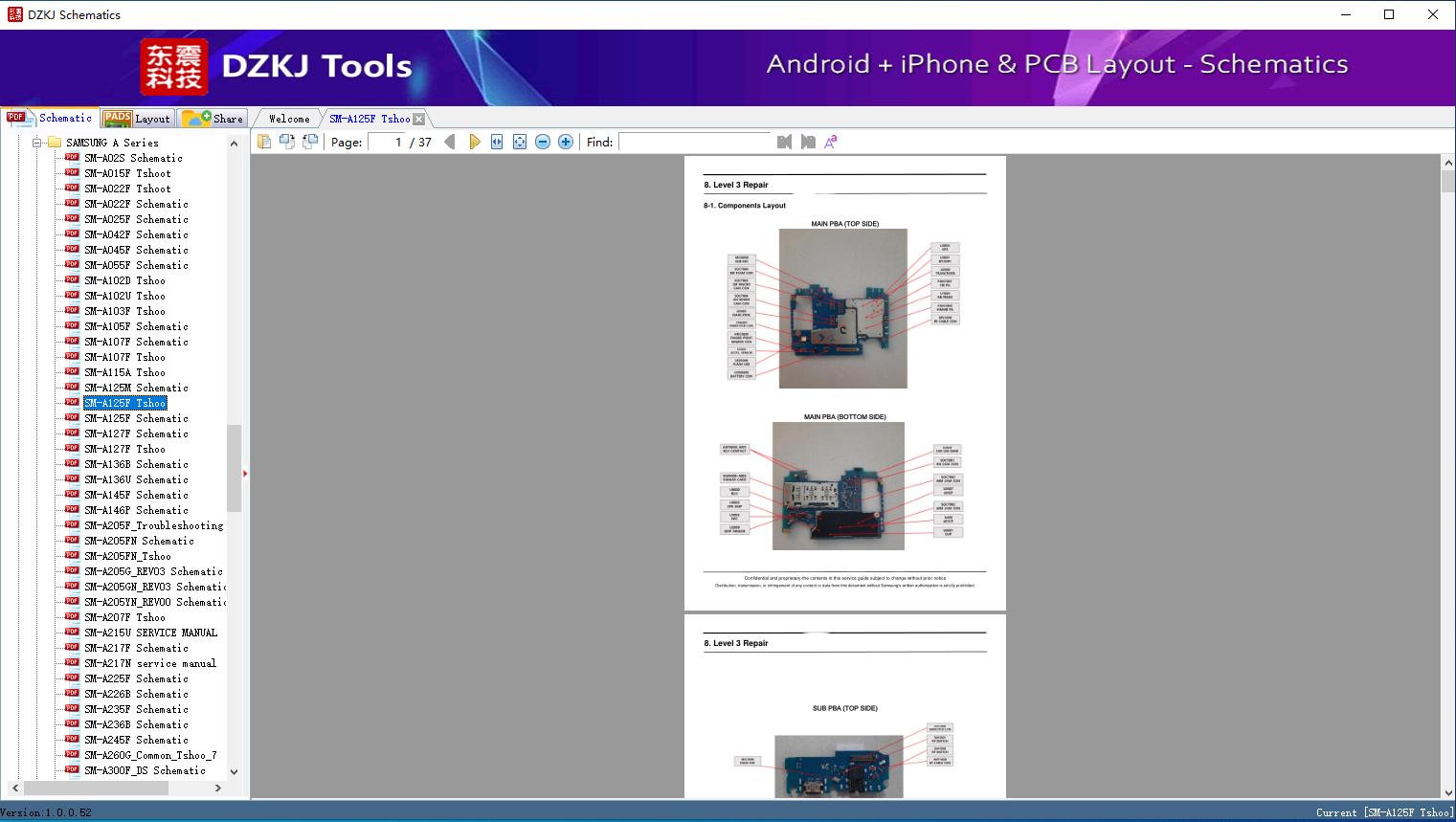Open SM-A300F_DS Schematic in the tree
Viewport: 1456px width, 822px height.
click(x=145, y=770)
